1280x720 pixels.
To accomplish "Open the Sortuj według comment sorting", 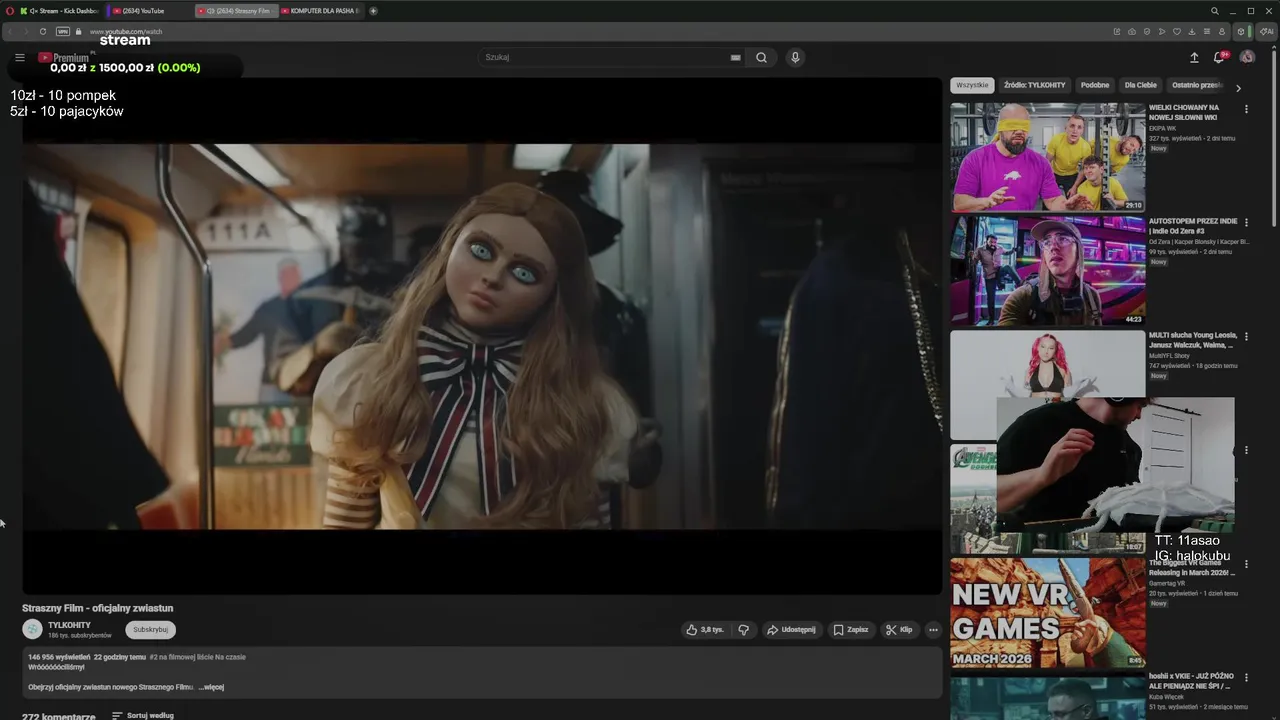I will [143, 716].
